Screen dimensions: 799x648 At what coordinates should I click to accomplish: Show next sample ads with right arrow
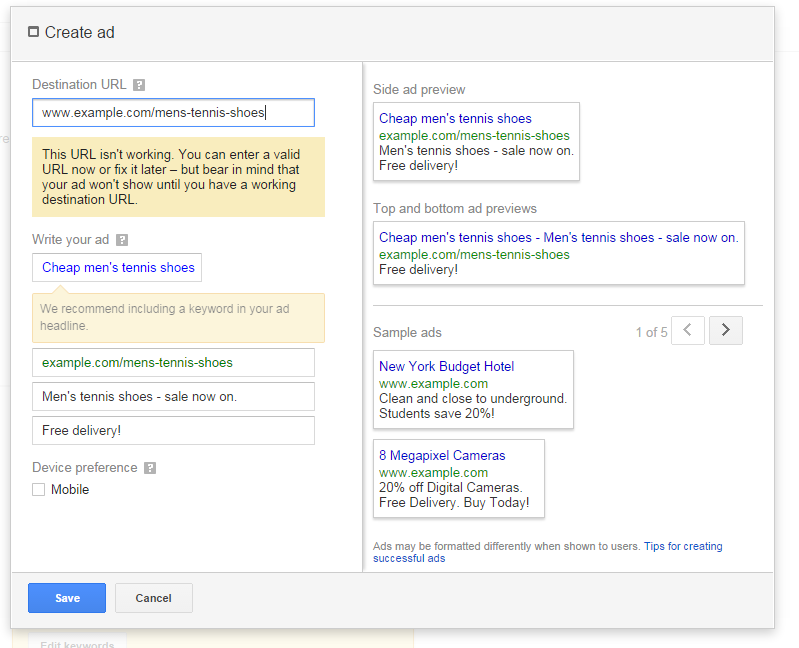coord(726,331)
